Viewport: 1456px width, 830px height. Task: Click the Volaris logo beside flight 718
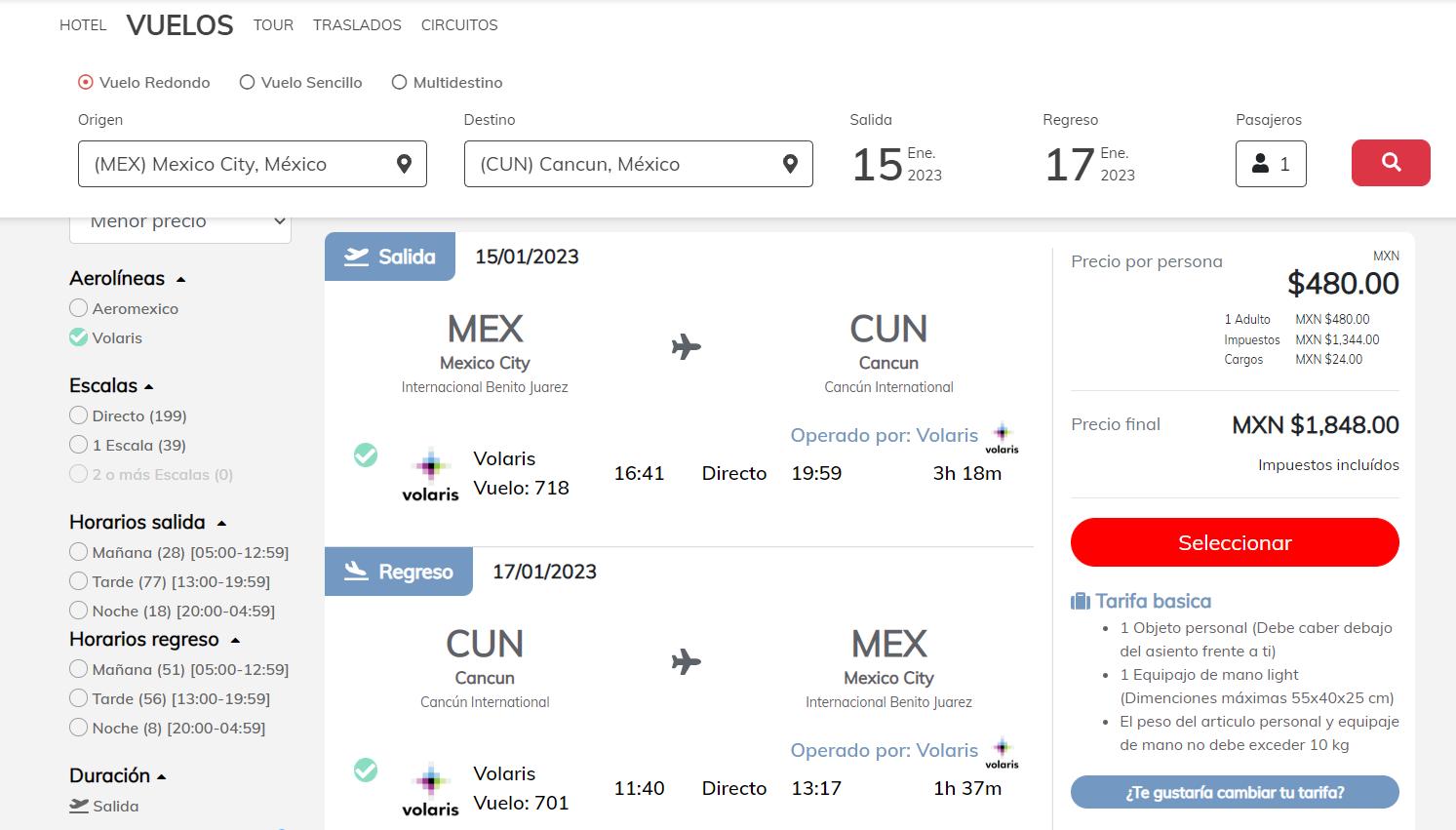pyautogui.click(x=430, y=475)
